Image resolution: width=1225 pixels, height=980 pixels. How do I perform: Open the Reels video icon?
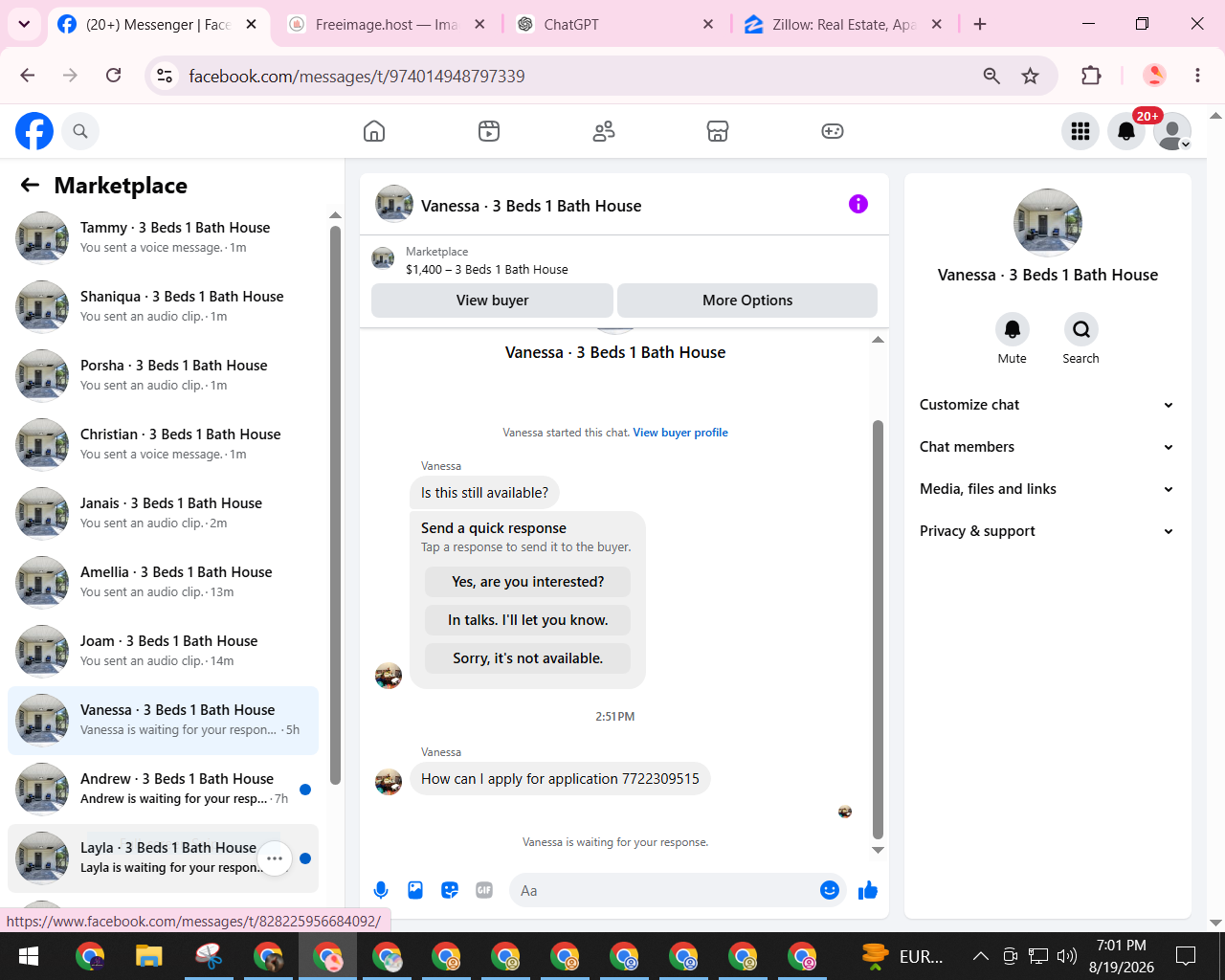[x=489, y=131]
